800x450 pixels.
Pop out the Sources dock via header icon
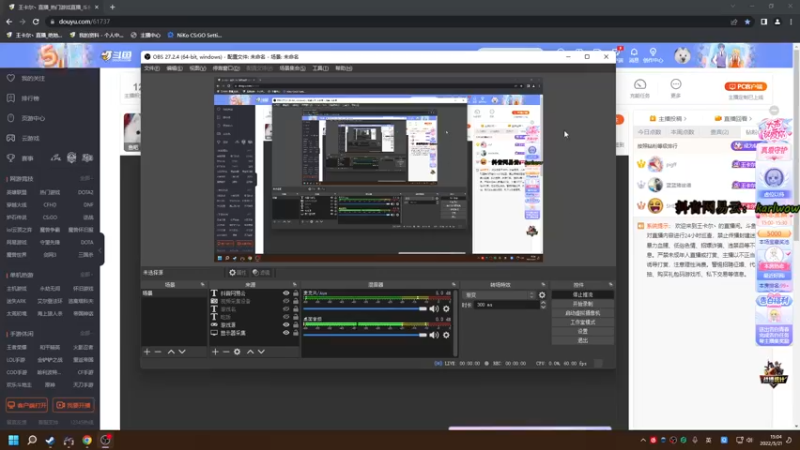294,285
